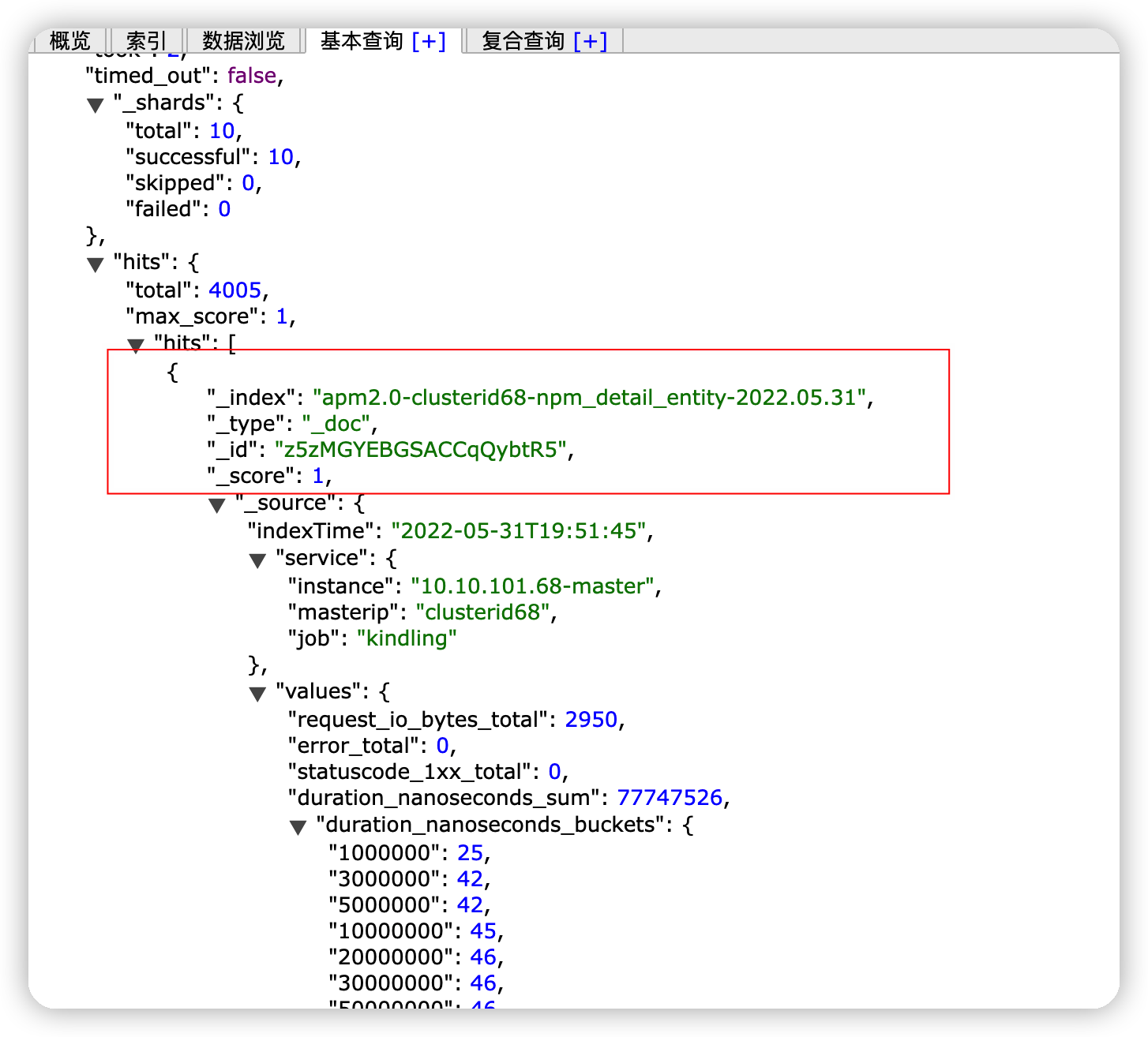This screenshot has width=1148, height=1037.
Task: Add a new 基本查询 tab with [+]
Action: [x=429, y=40]
